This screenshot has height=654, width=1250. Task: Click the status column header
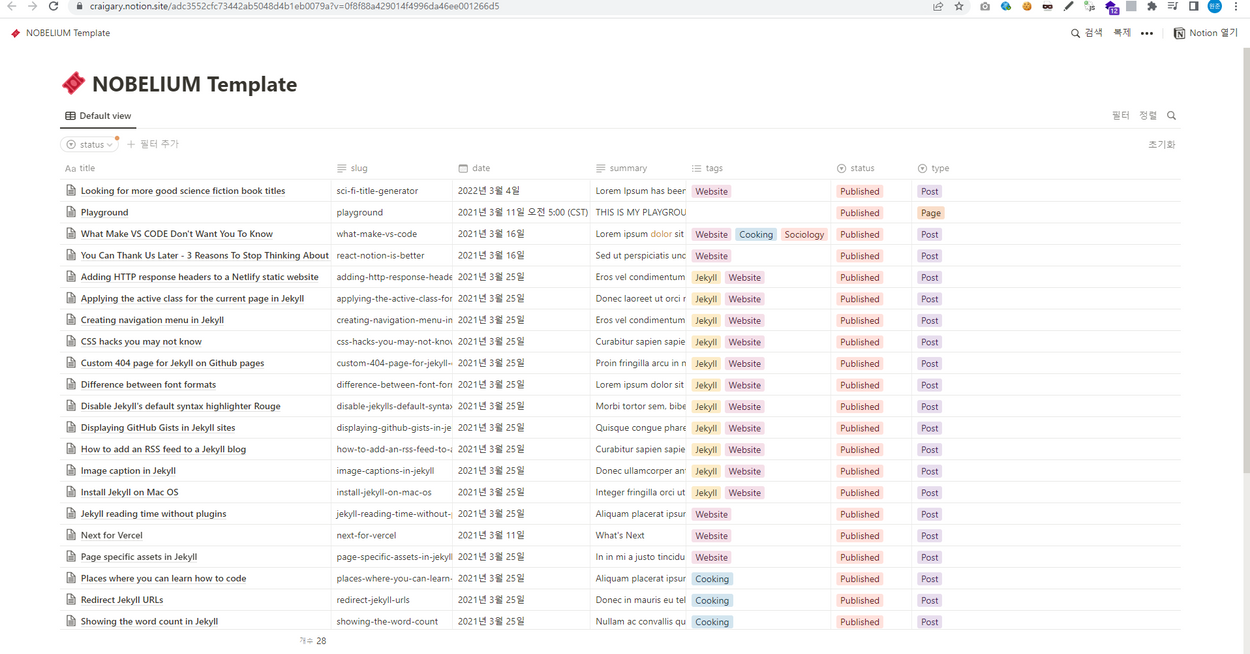click(x=872, y=168)
